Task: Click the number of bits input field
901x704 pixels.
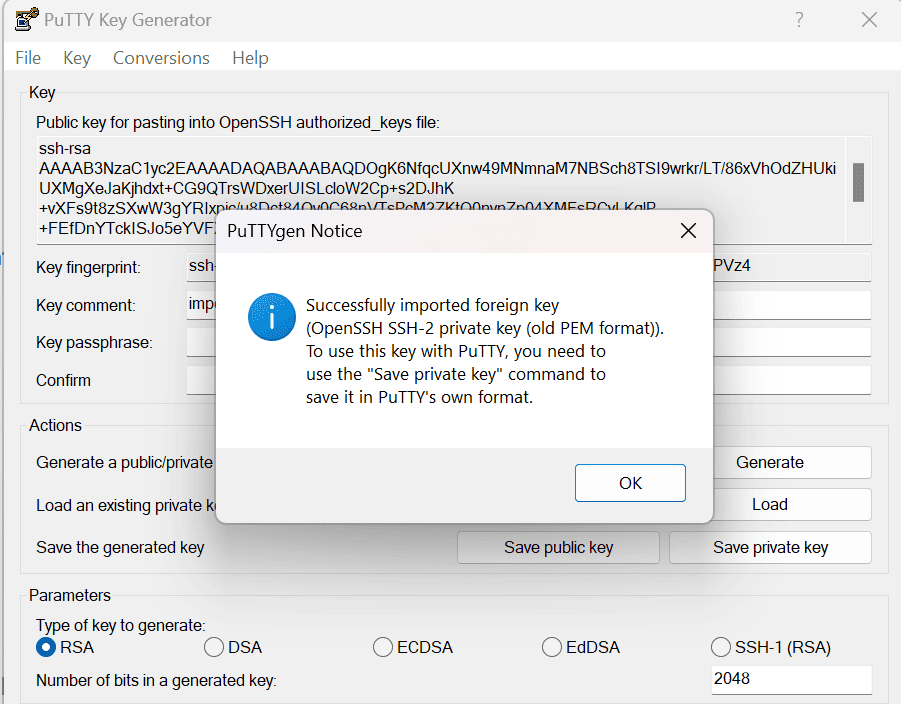Action: point(790,679)
